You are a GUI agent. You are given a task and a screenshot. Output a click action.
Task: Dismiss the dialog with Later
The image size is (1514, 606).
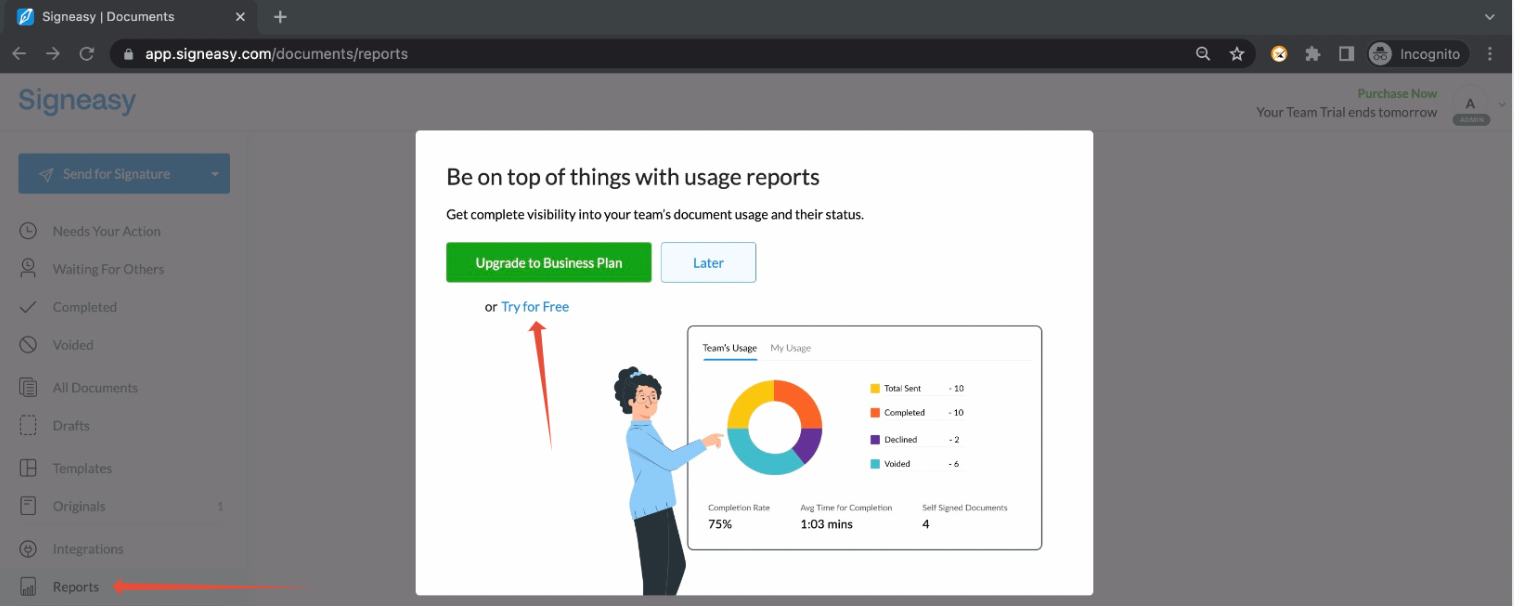[x=708, y=263]
